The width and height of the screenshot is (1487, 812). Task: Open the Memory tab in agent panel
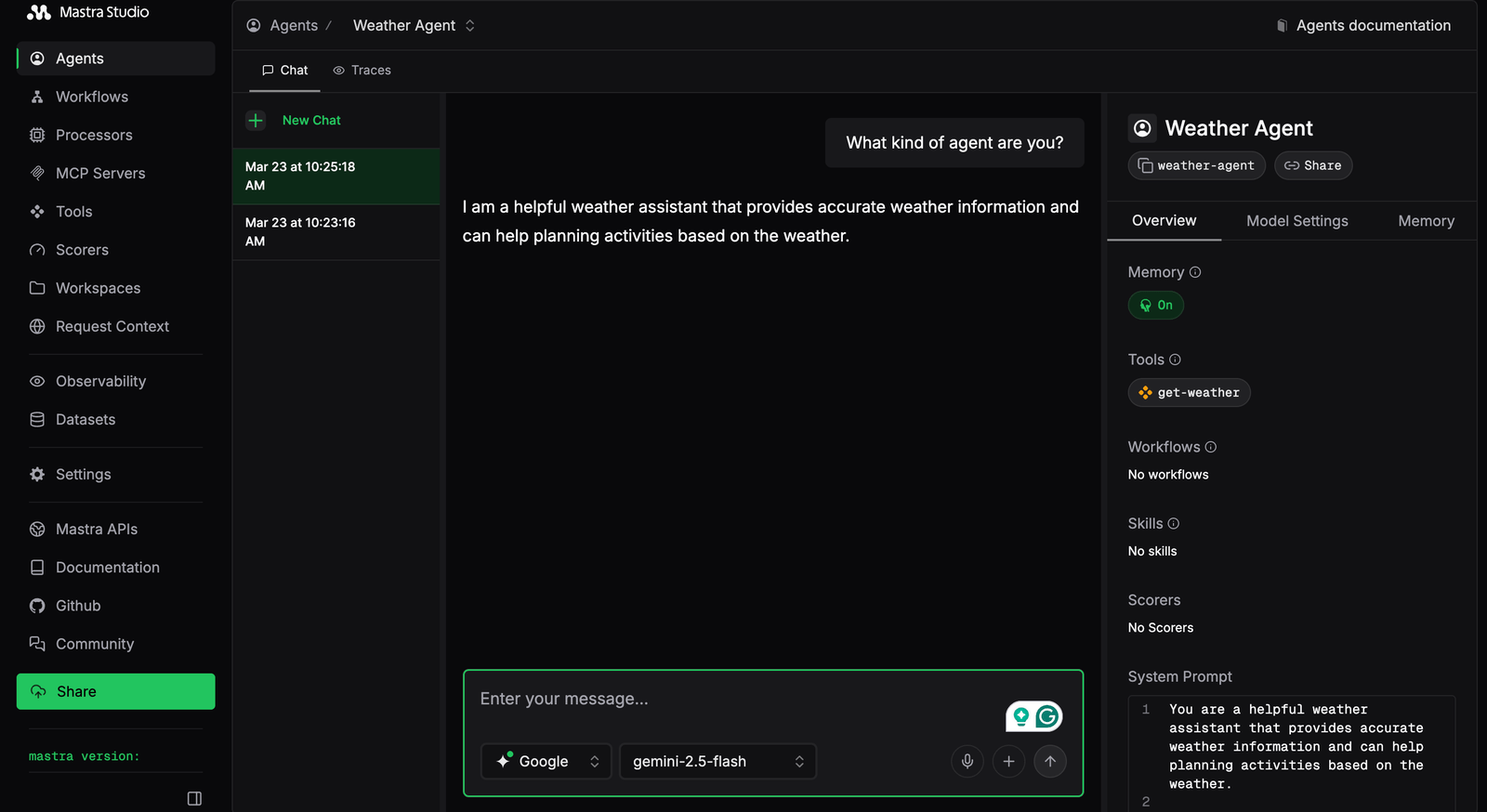point(1426,221)
